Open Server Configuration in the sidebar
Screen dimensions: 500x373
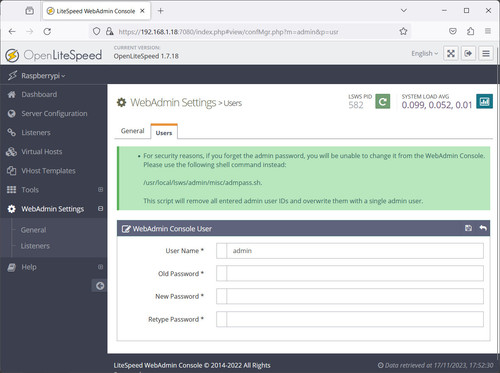click(x=54, y=114)
